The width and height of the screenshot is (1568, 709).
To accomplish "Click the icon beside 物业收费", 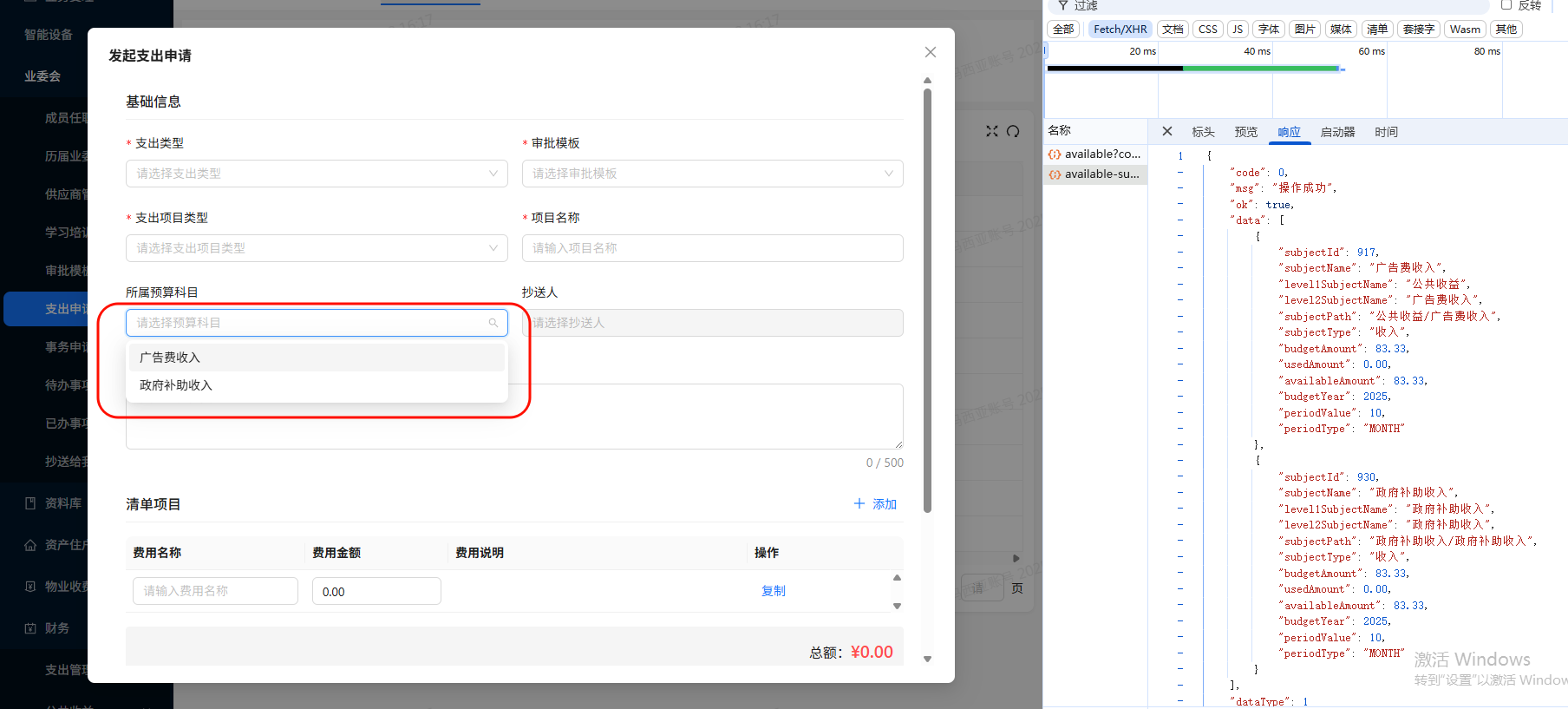I will pos(30,587).
